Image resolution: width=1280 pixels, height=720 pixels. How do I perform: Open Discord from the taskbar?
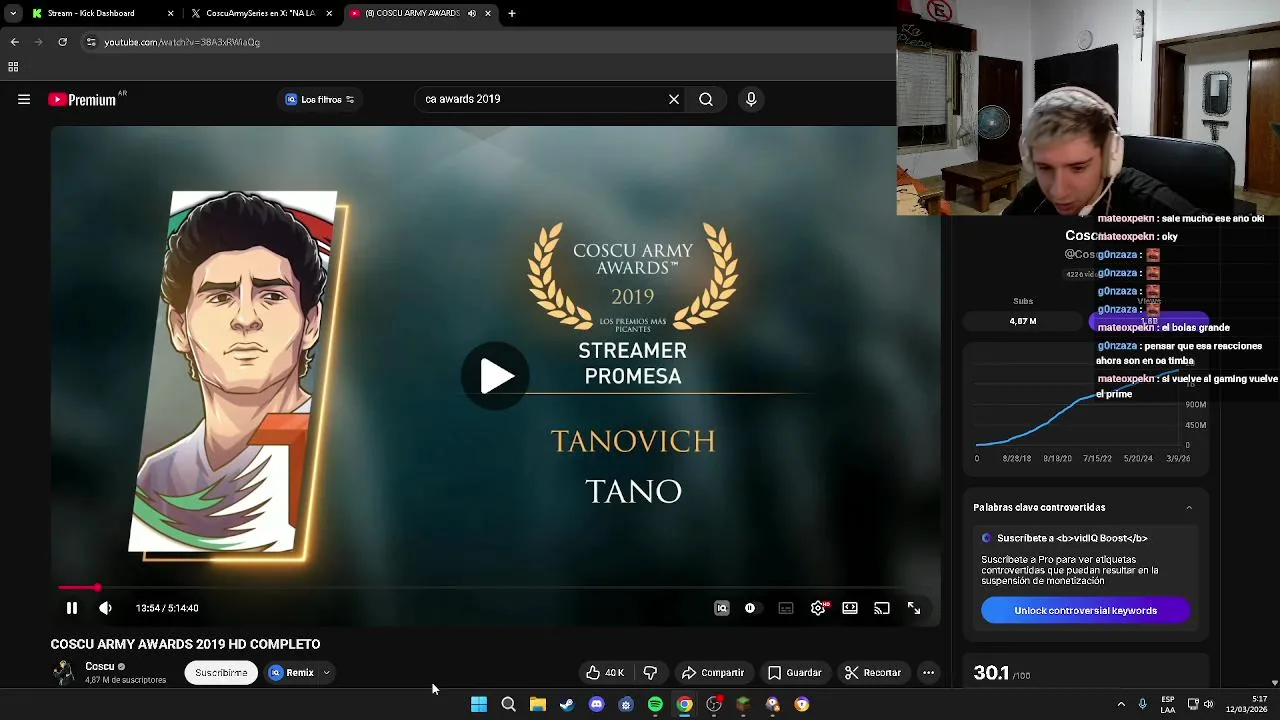[597, 705]
